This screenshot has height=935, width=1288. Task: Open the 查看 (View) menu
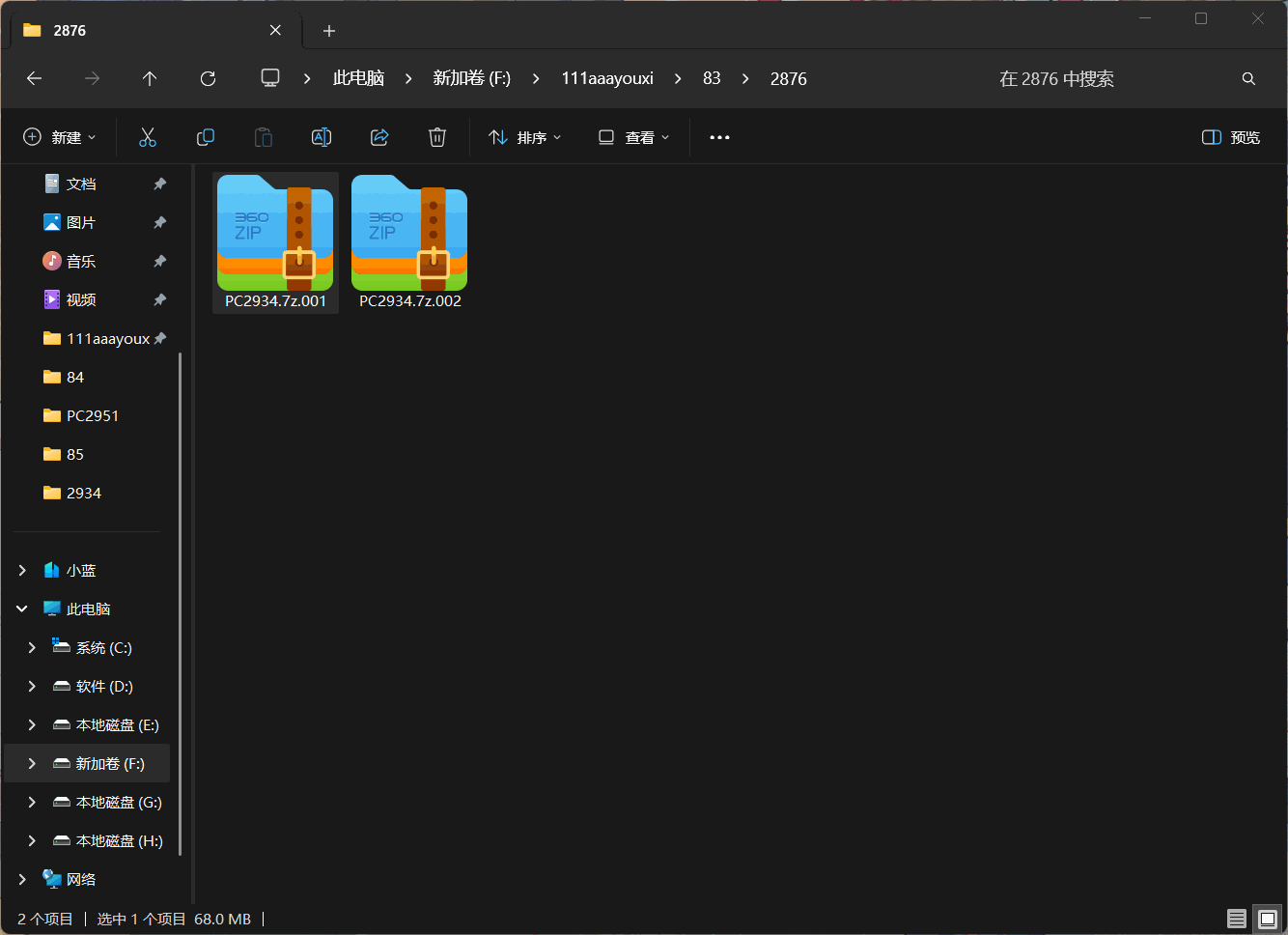(632, 136)
